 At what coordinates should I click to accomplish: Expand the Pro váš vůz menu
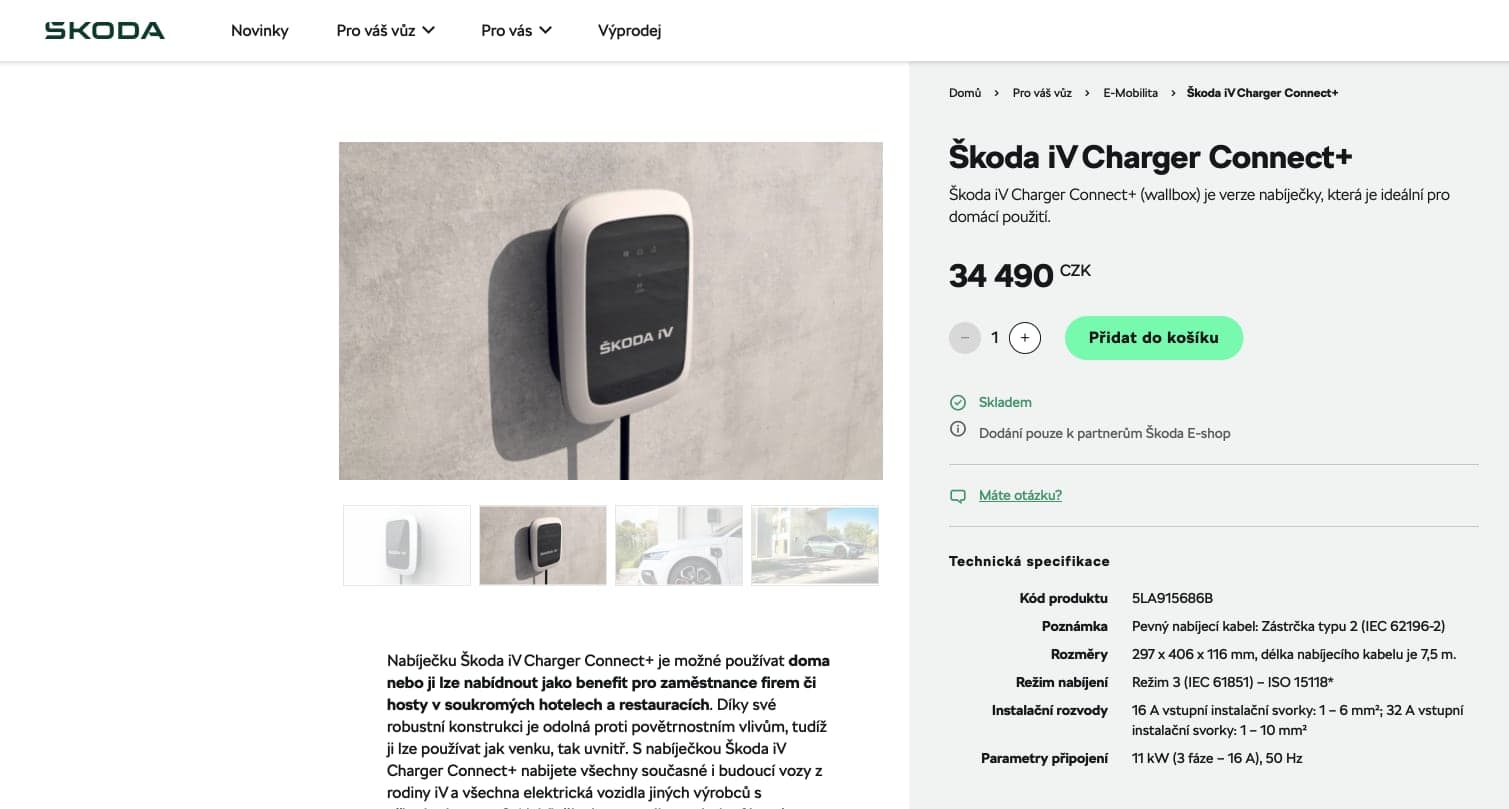pyautogui.click(x=385, y=30)
